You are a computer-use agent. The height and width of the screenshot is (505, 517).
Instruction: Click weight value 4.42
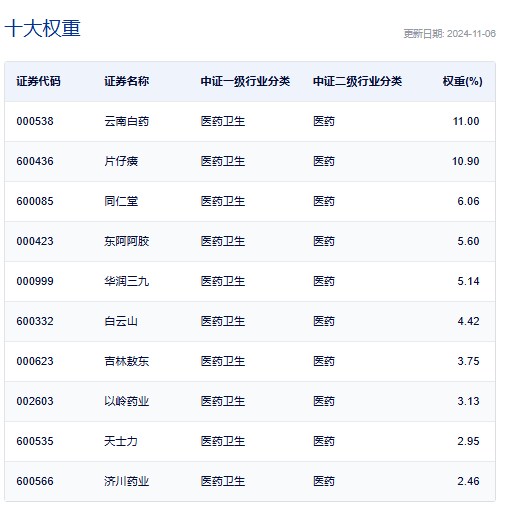[x=468, y=321]
